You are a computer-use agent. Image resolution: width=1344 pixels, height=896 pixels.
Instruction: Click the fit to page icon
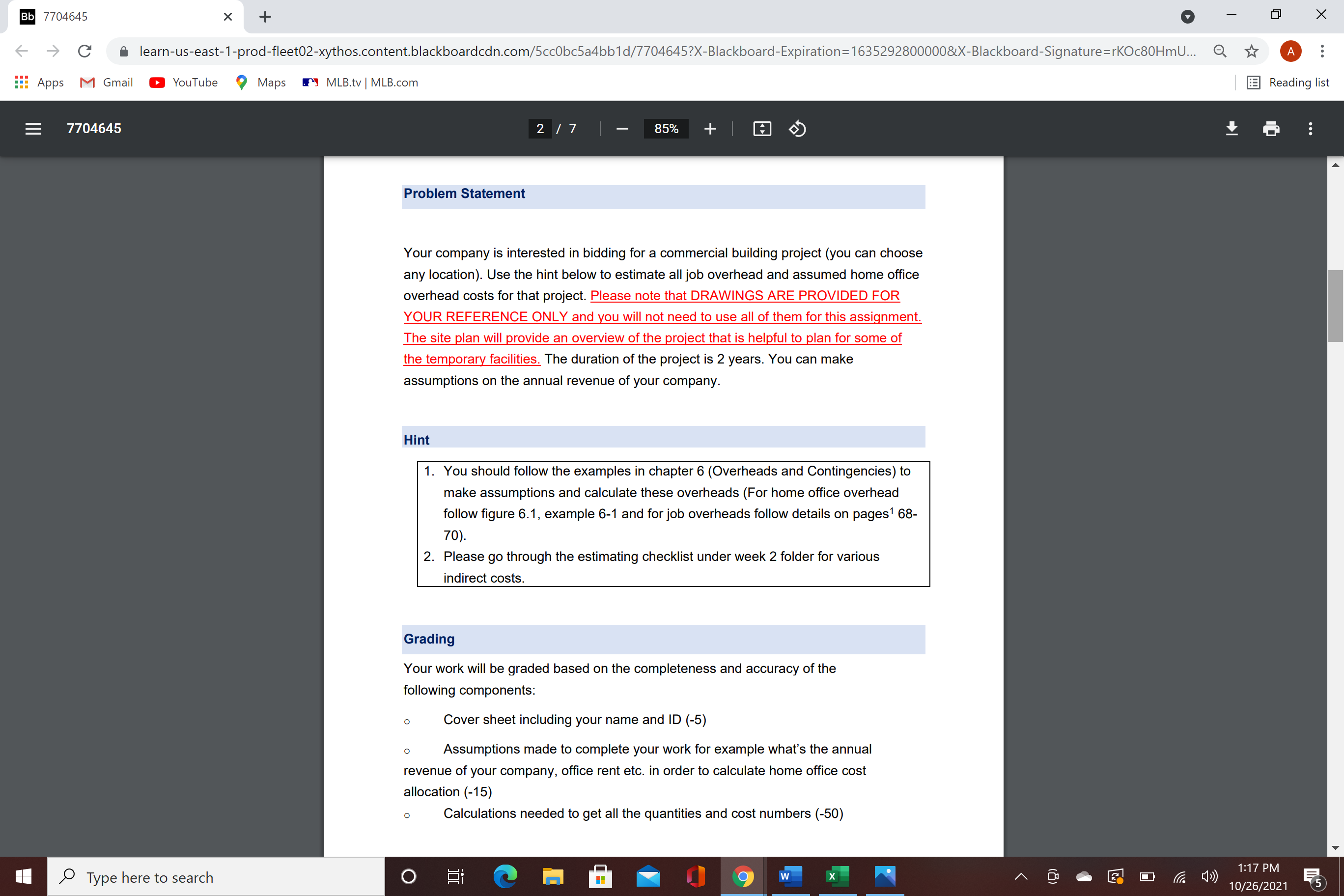tap(762, 129)
